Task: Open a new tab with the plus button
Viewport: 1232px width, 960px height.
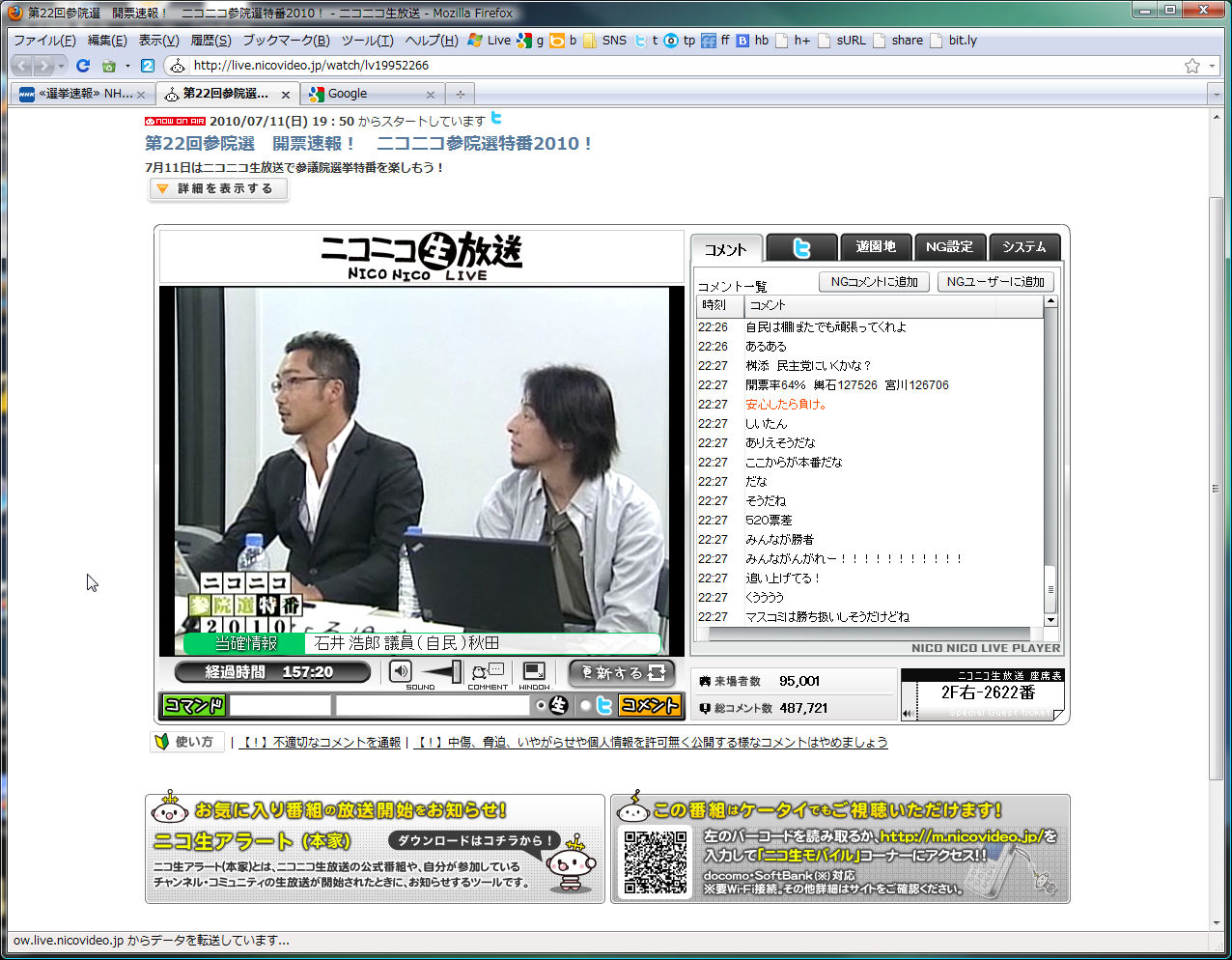Action: 461,94
